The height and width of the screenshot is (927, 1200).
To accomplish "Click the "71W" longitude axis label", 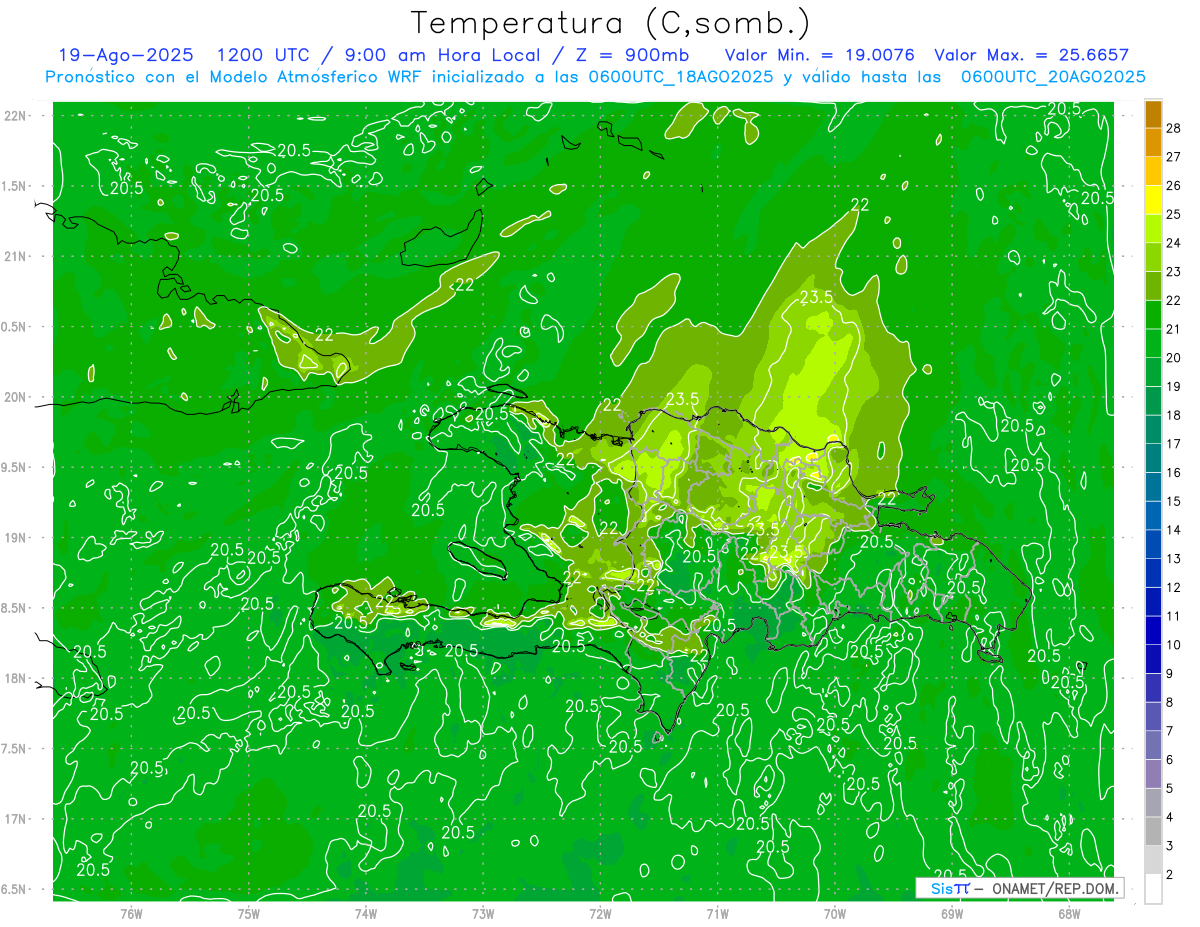I will click(x=717, y=913).
